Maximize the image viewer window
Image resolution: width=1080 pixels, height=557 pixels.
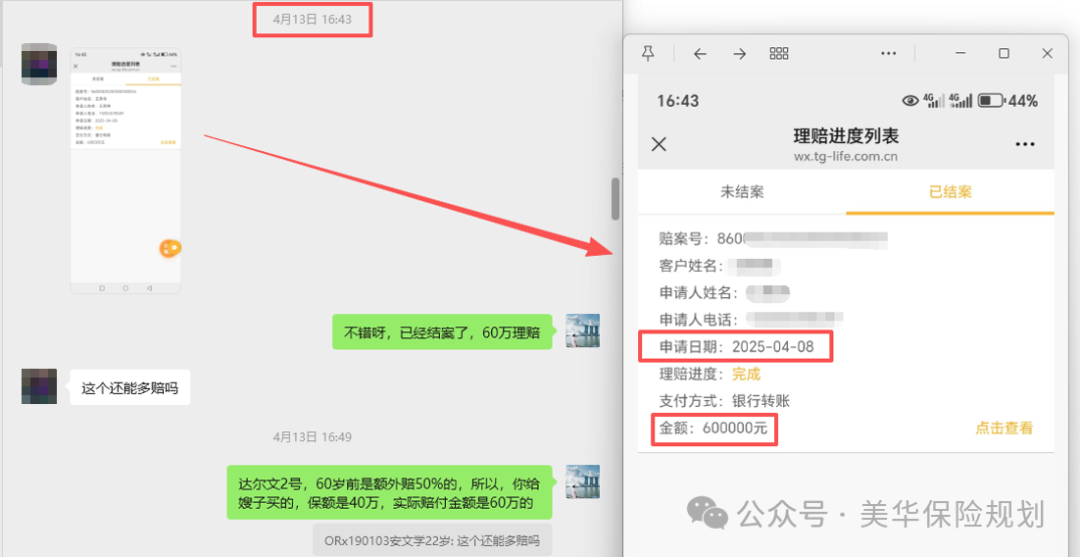(1004, 54)
